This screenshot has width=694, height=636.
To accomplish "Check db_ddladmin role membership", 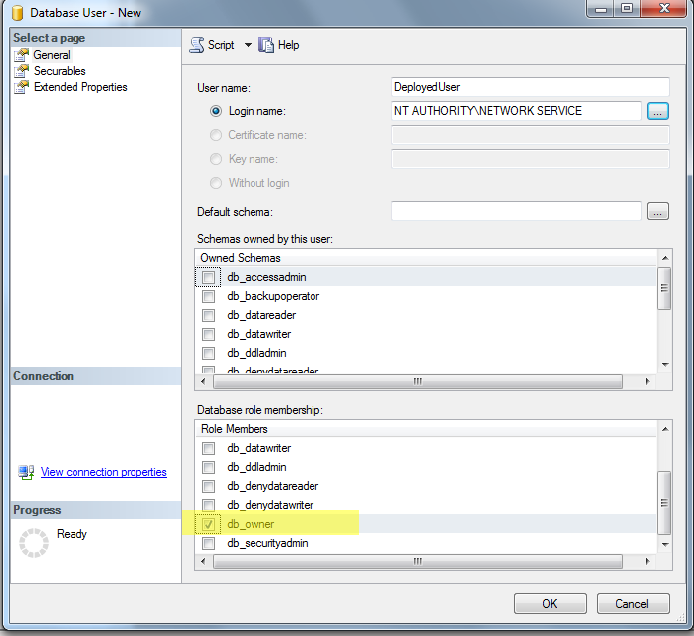I will [208, 467].
